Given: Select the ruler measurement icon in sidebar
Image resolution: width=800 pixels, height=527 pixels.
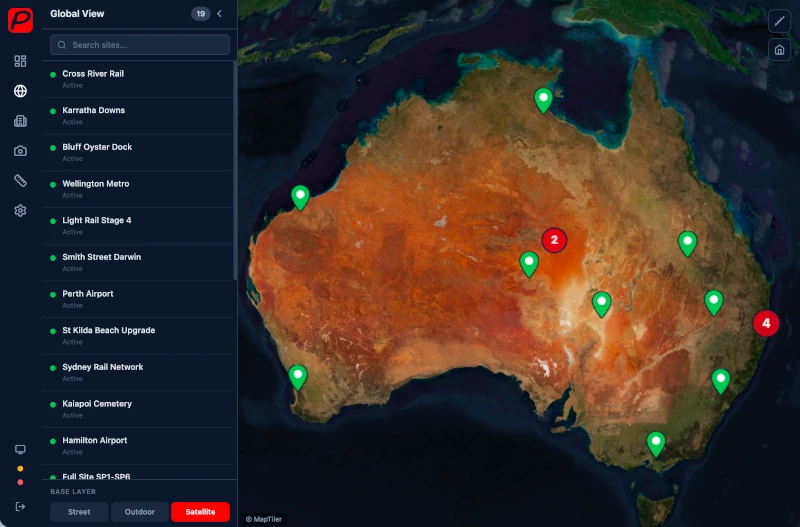Looking at the screenshot, I should [x=20, y=181].
